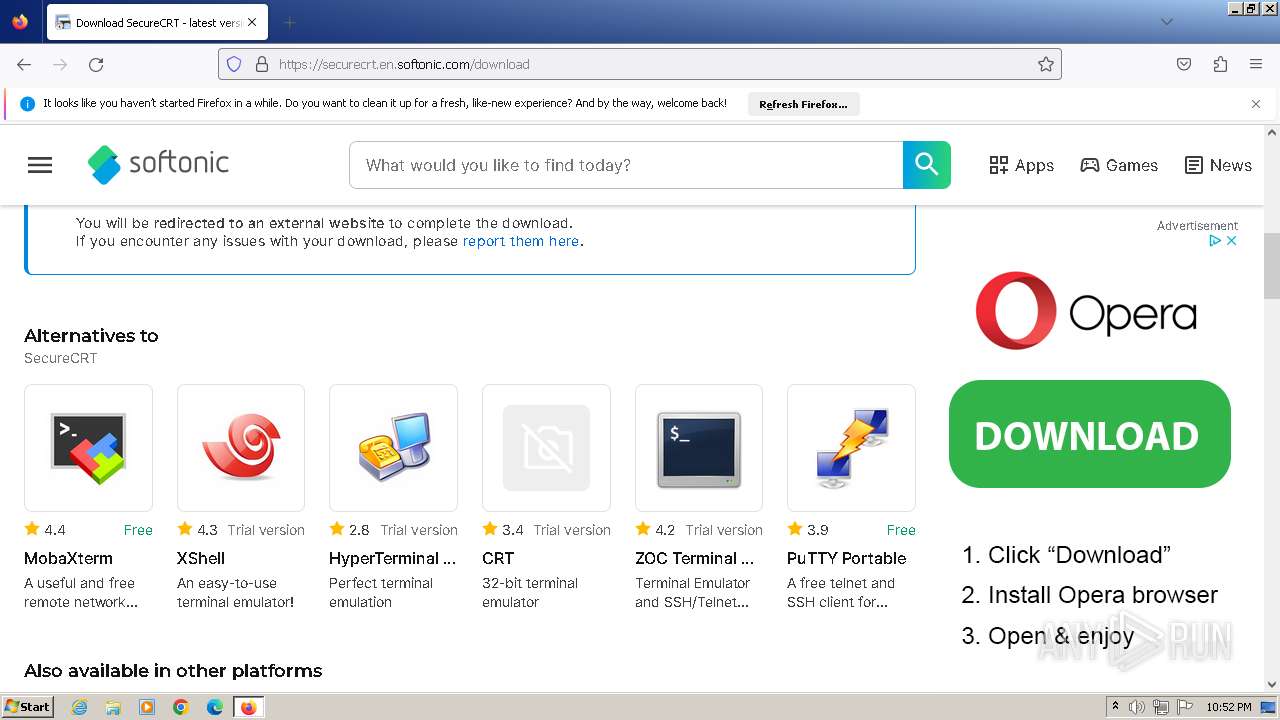Click the CRT title link

(498, 558)
